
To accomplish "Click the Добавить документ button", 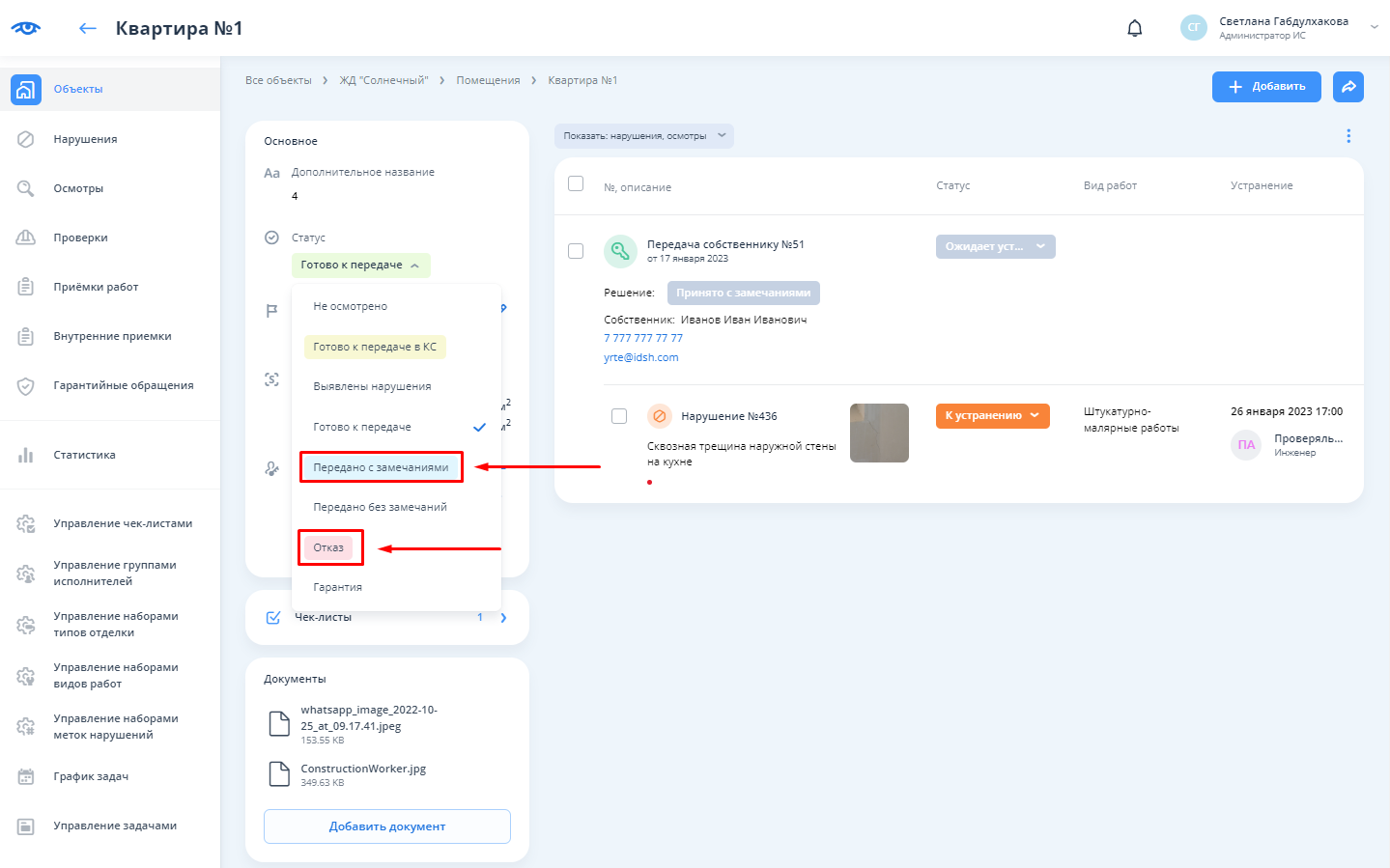I will click(386, 826).
